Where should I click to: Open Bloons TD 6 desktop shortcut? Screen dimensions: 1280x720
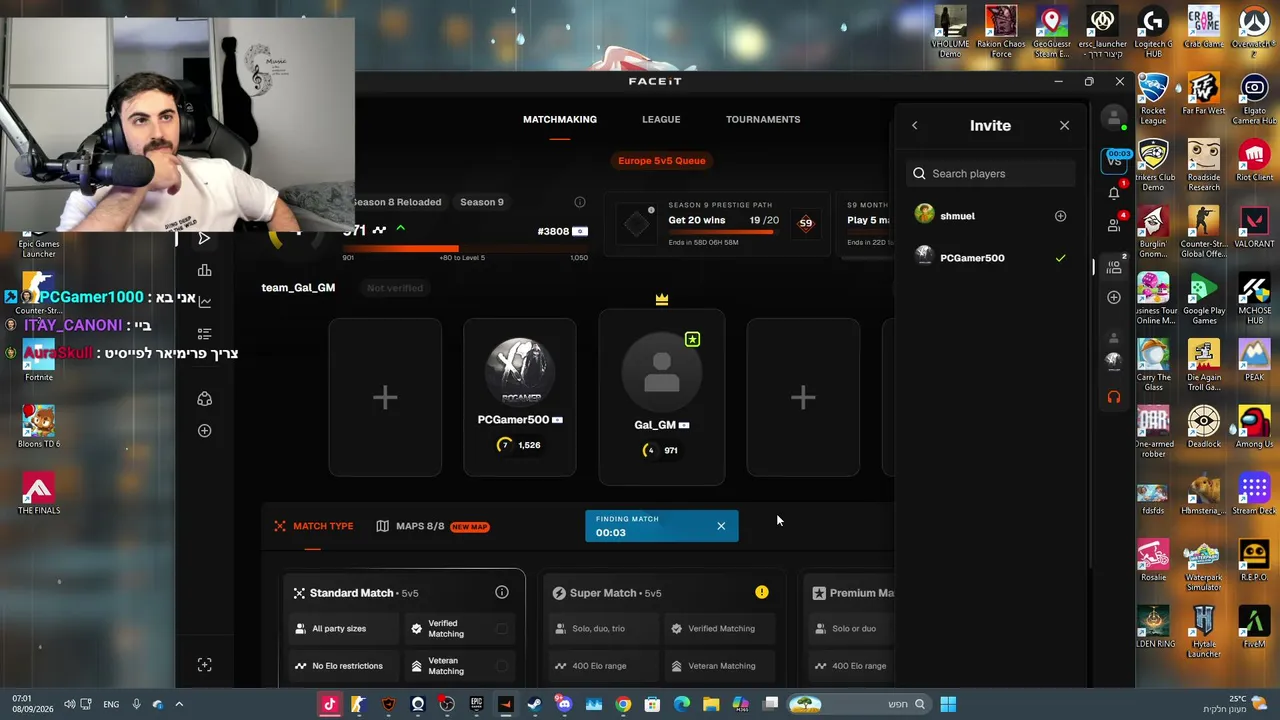click(x=39, y=427)
